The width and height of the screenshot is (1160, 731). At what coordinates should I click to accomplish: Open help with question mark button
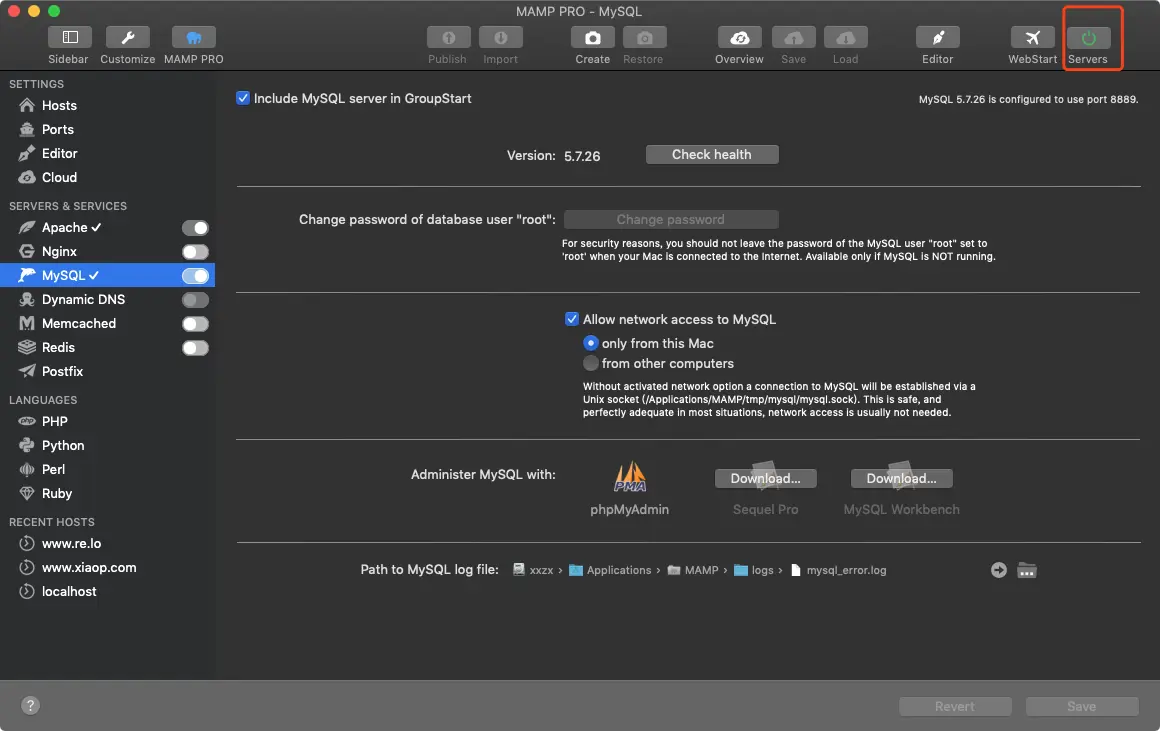click(x=30, y=706)
